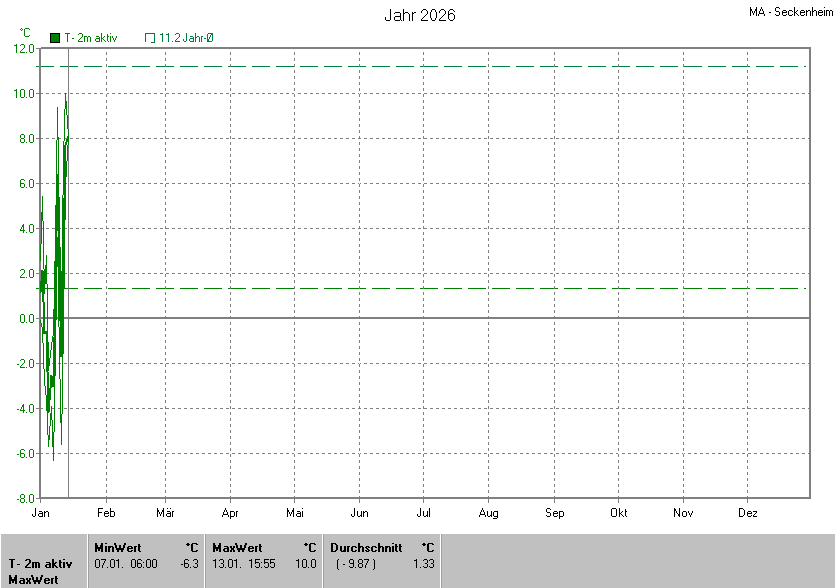Screen dimensions: 835x588
Task: Click the ( - 9.87 ) deviation value
Action: pos(357,564)
